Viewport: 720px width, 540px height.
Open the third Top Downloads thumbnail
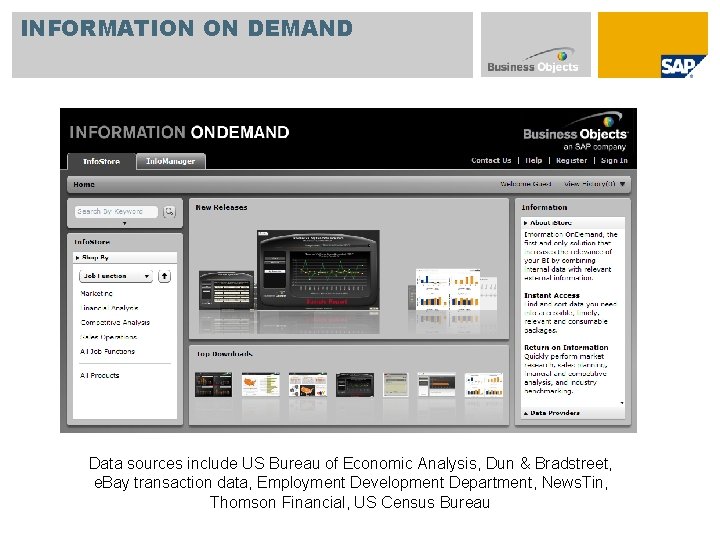click(x=308, y=385)
